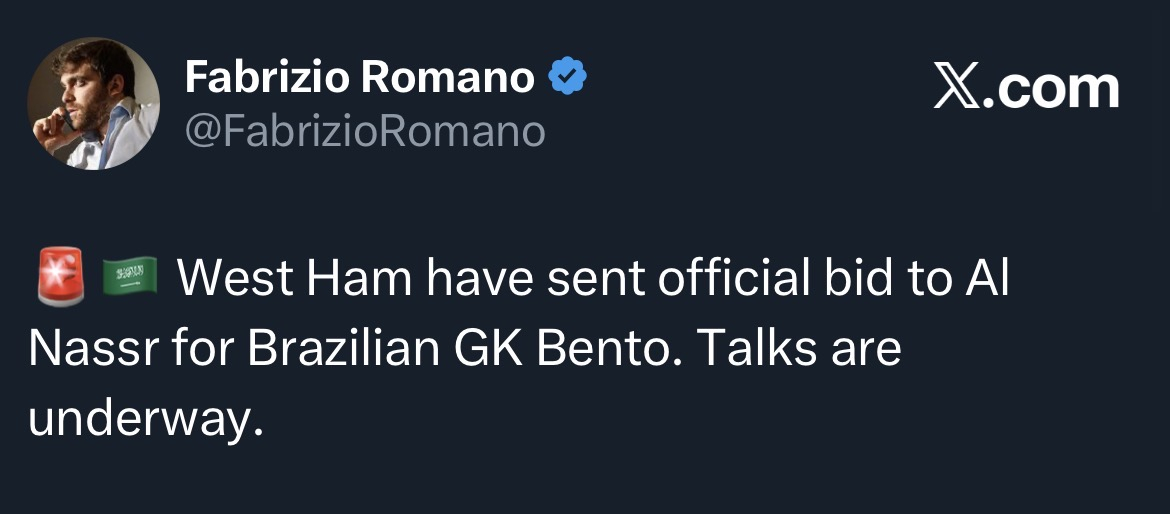The height and width of the screenshot is (514, 1170).
Task: Click Fabrizio Romano's profile avatar photo
Action: tap(93, 104)
